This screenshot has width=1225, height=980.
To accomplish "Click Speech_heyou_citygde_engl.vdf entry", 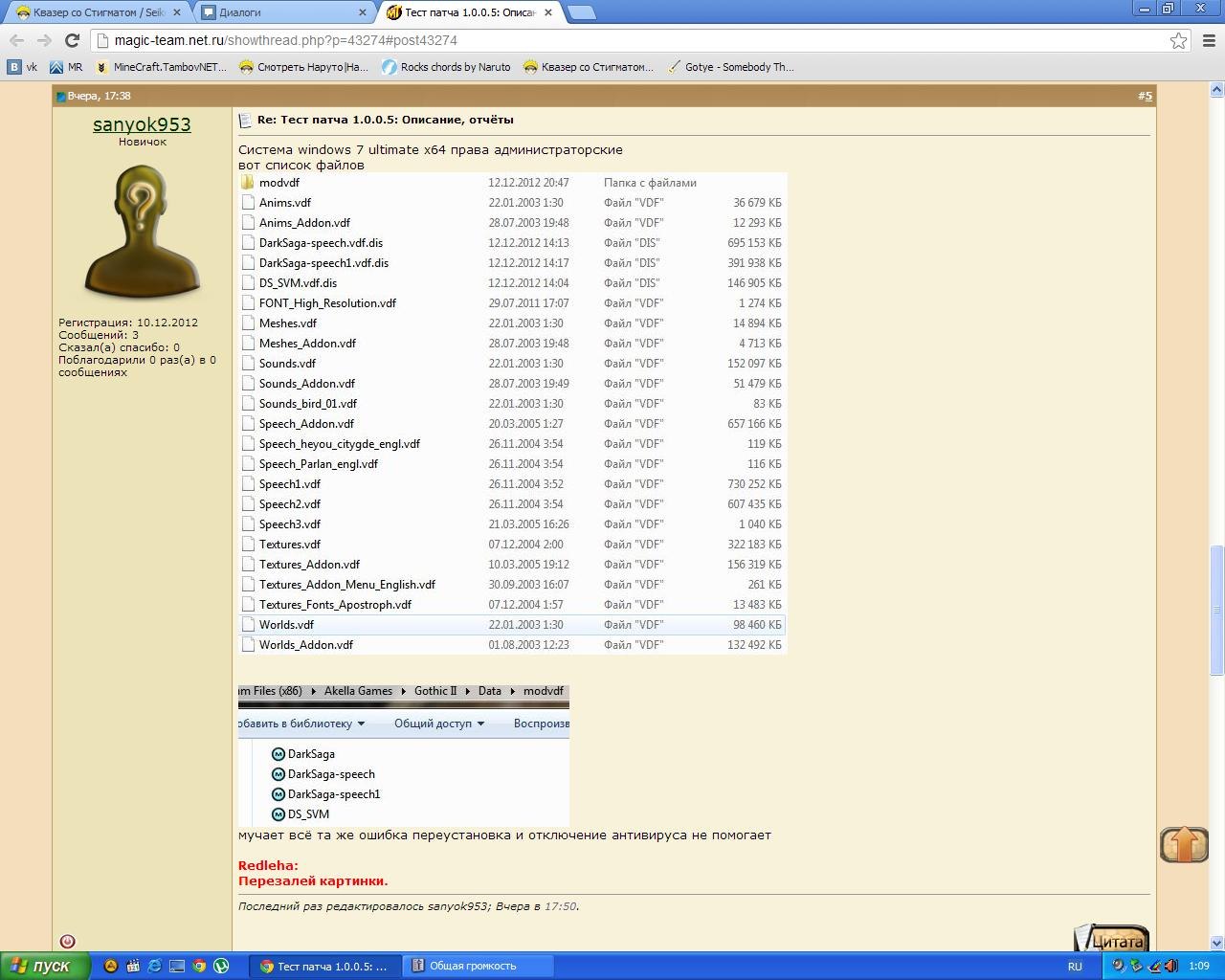I will (340, 444).
